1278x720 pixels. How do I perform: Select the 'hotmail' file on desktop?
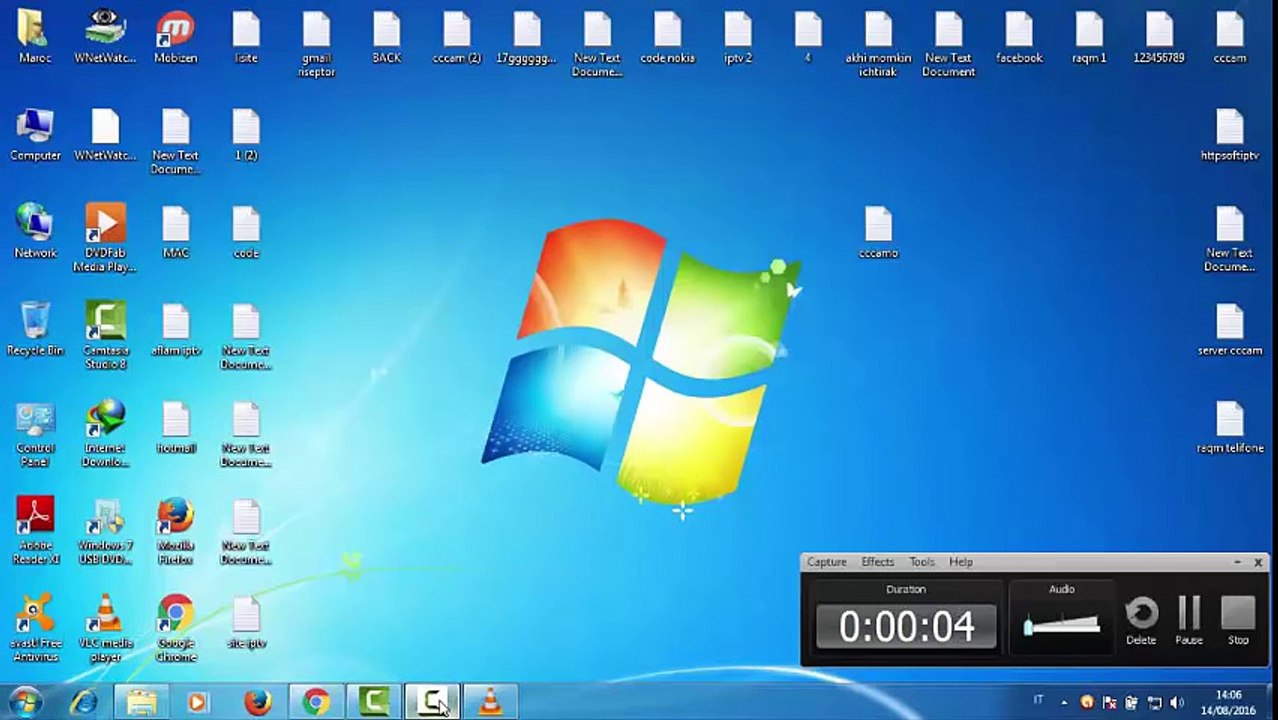coord(175,427)
